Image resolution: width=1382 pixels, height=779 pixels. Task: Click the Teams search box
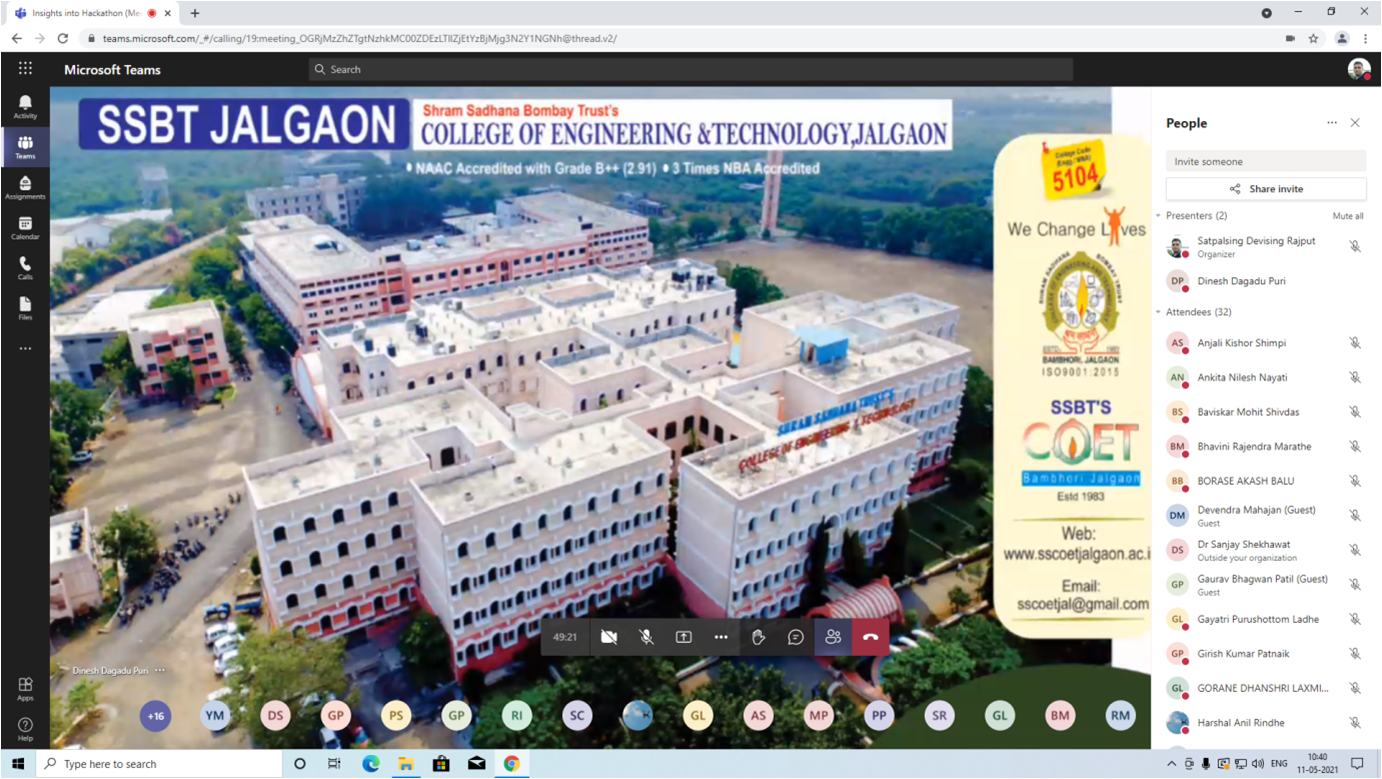pos(690,69)
